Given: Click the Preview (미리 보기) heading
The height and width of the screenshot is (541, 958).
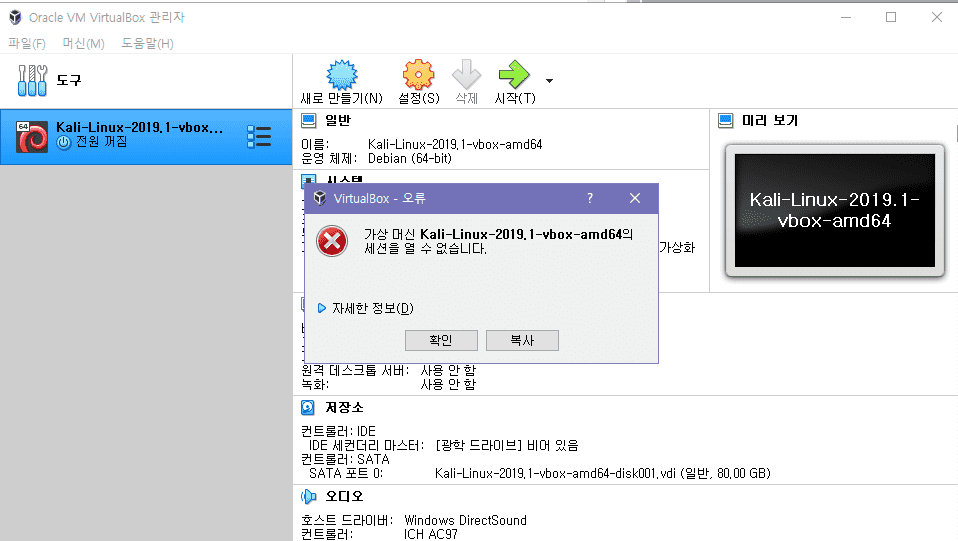Looking at the screenshot, I should 770,120.
